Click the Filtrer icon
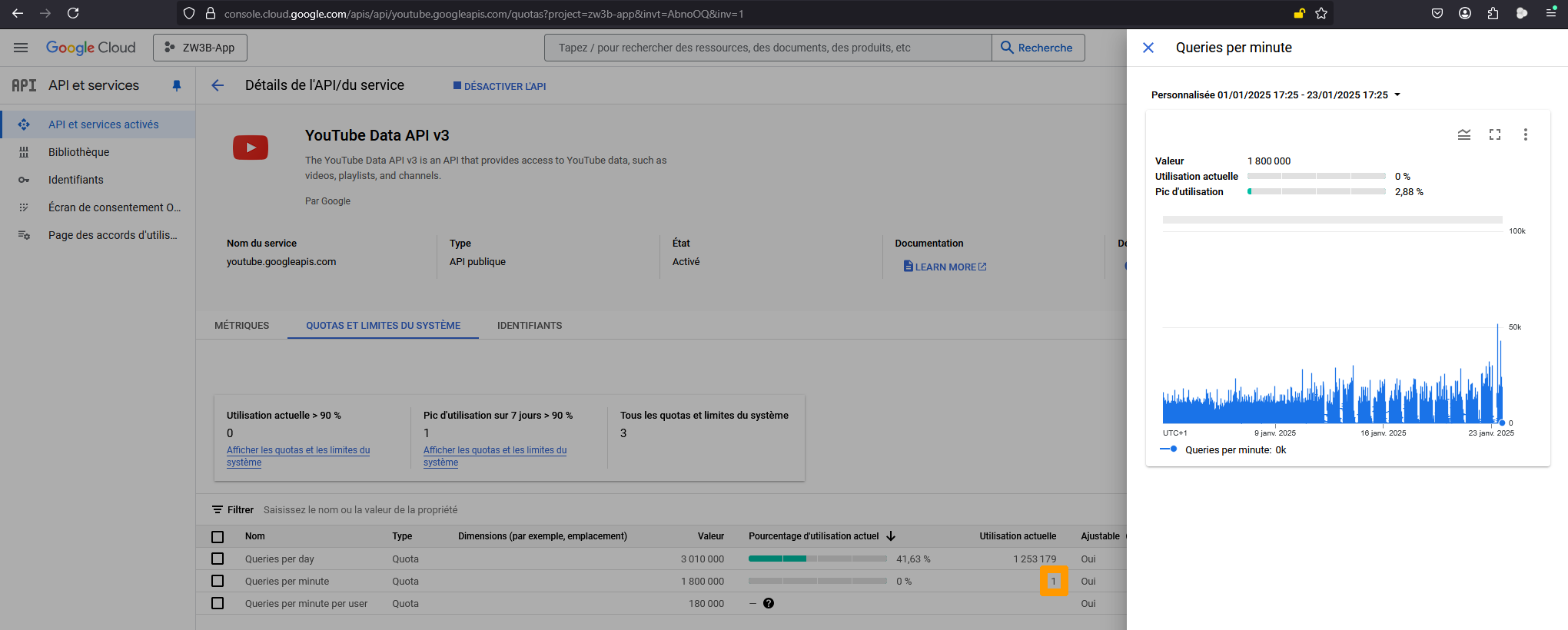Screen dimensions: 1568x630 218,510
